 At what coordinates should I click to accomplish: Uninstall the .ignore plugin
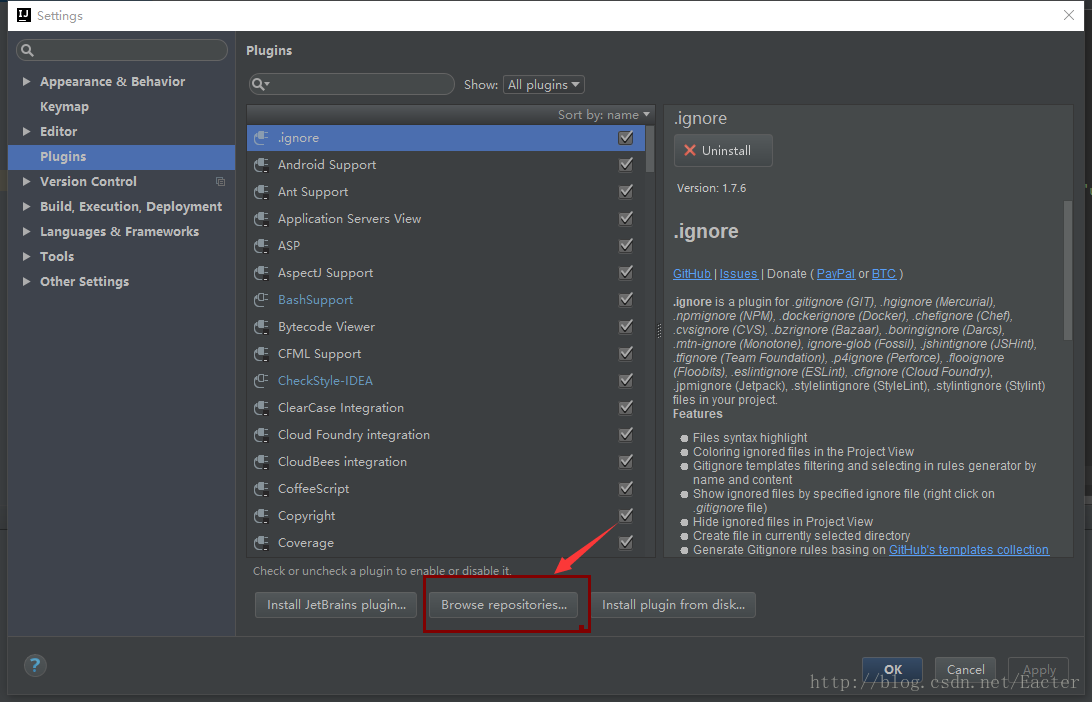(723, 150)
